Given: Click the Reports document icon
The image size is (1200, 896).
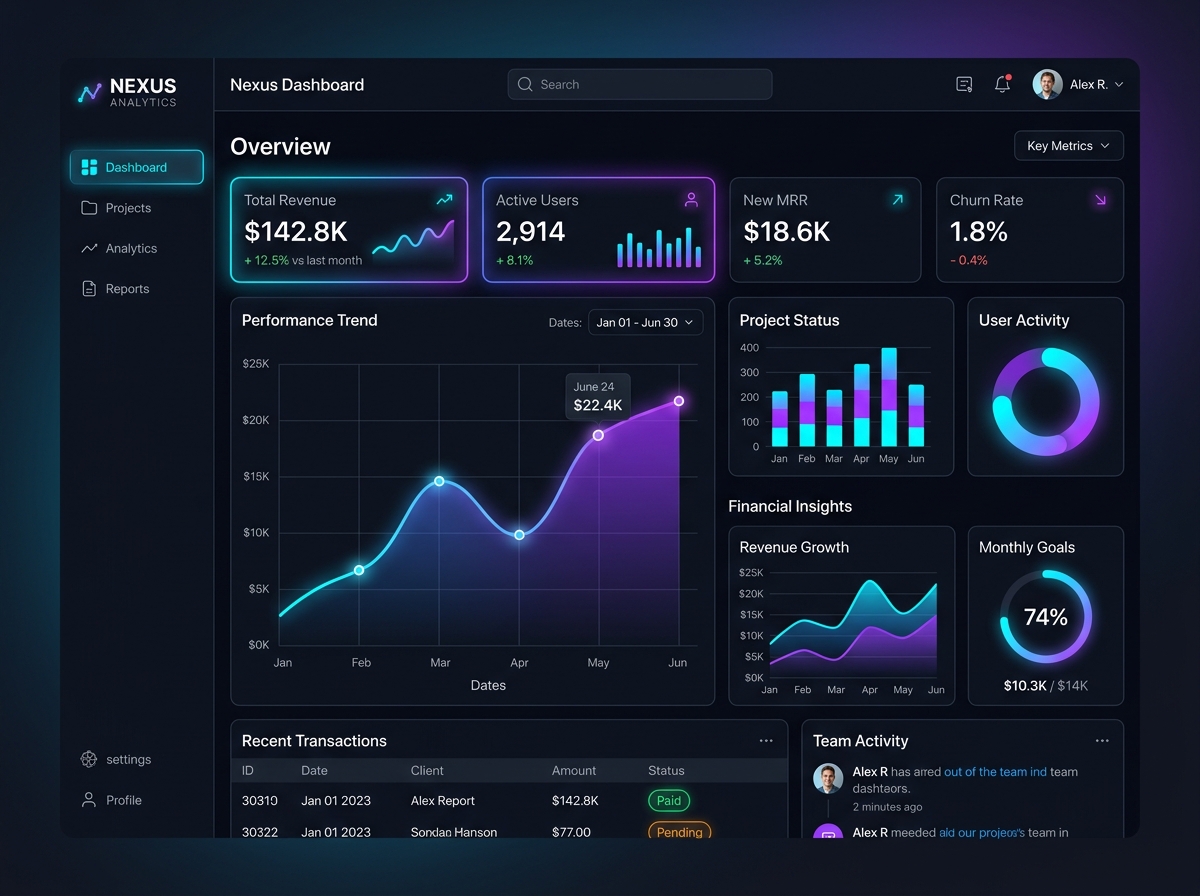Looking at the screenshot, I should coord(89,289).
